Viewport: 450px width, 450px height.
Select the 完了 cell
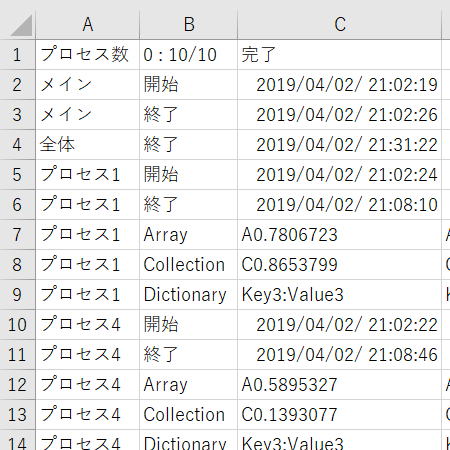tap(340, 55)
